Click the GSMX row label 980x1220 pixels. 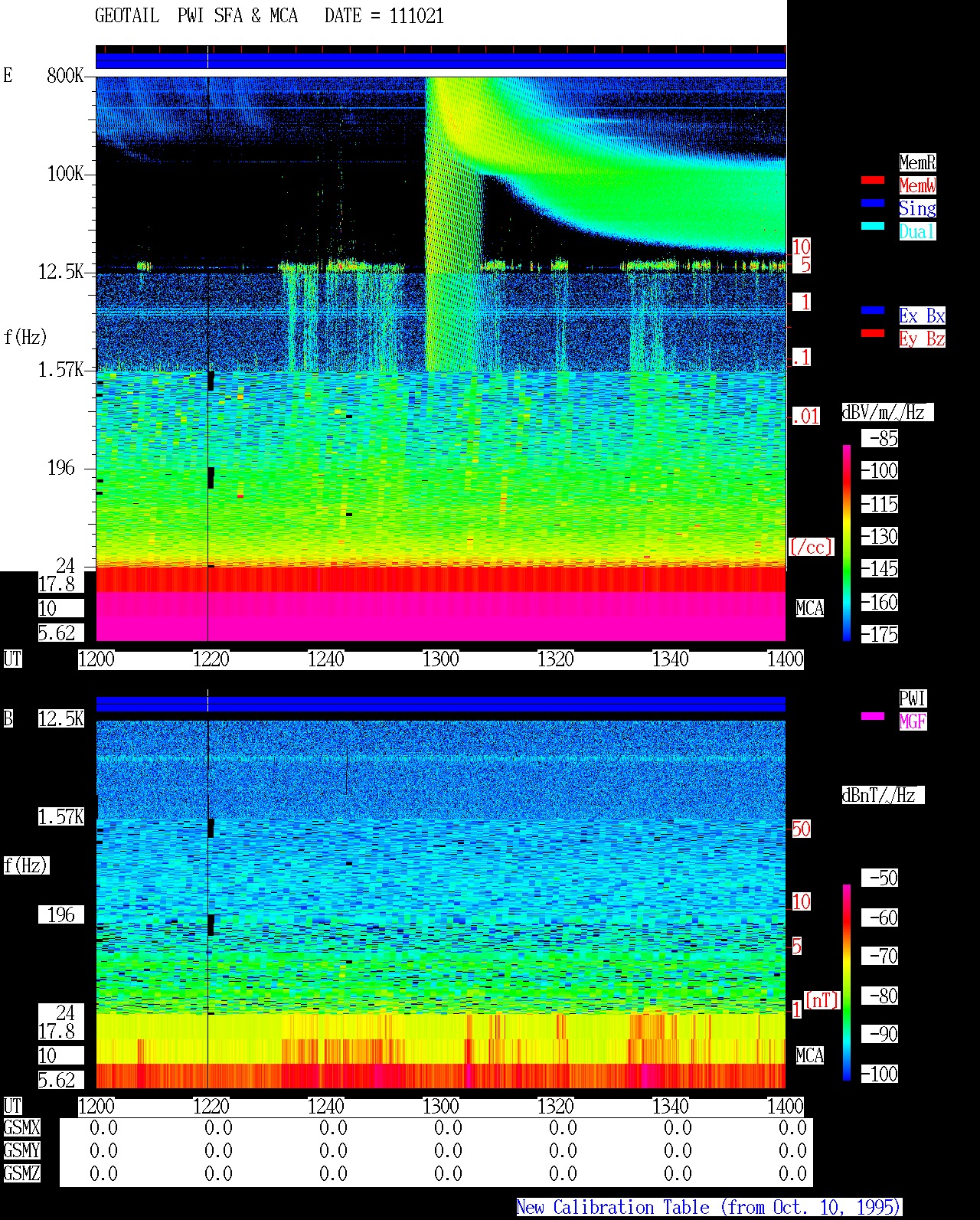pos(21,1128)
